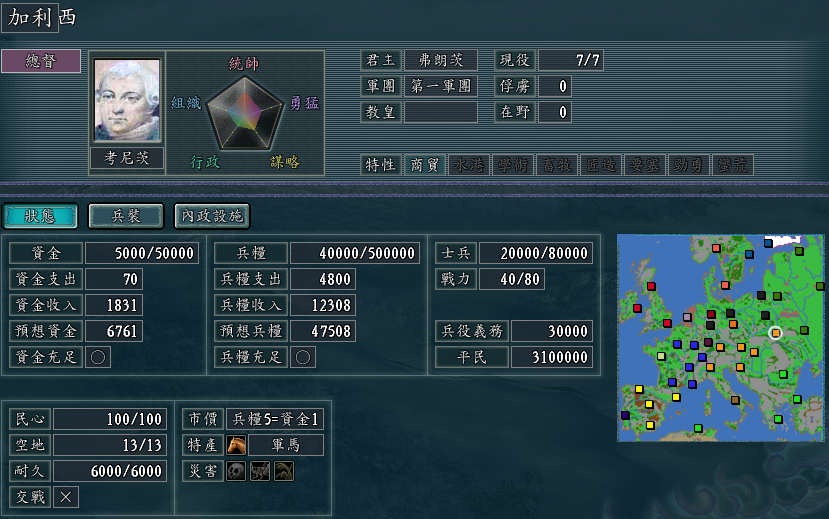The width and height of the screenshot is (829, 519).
Task: Click the third disaster icon with withered crops
Action: point(284,471)
